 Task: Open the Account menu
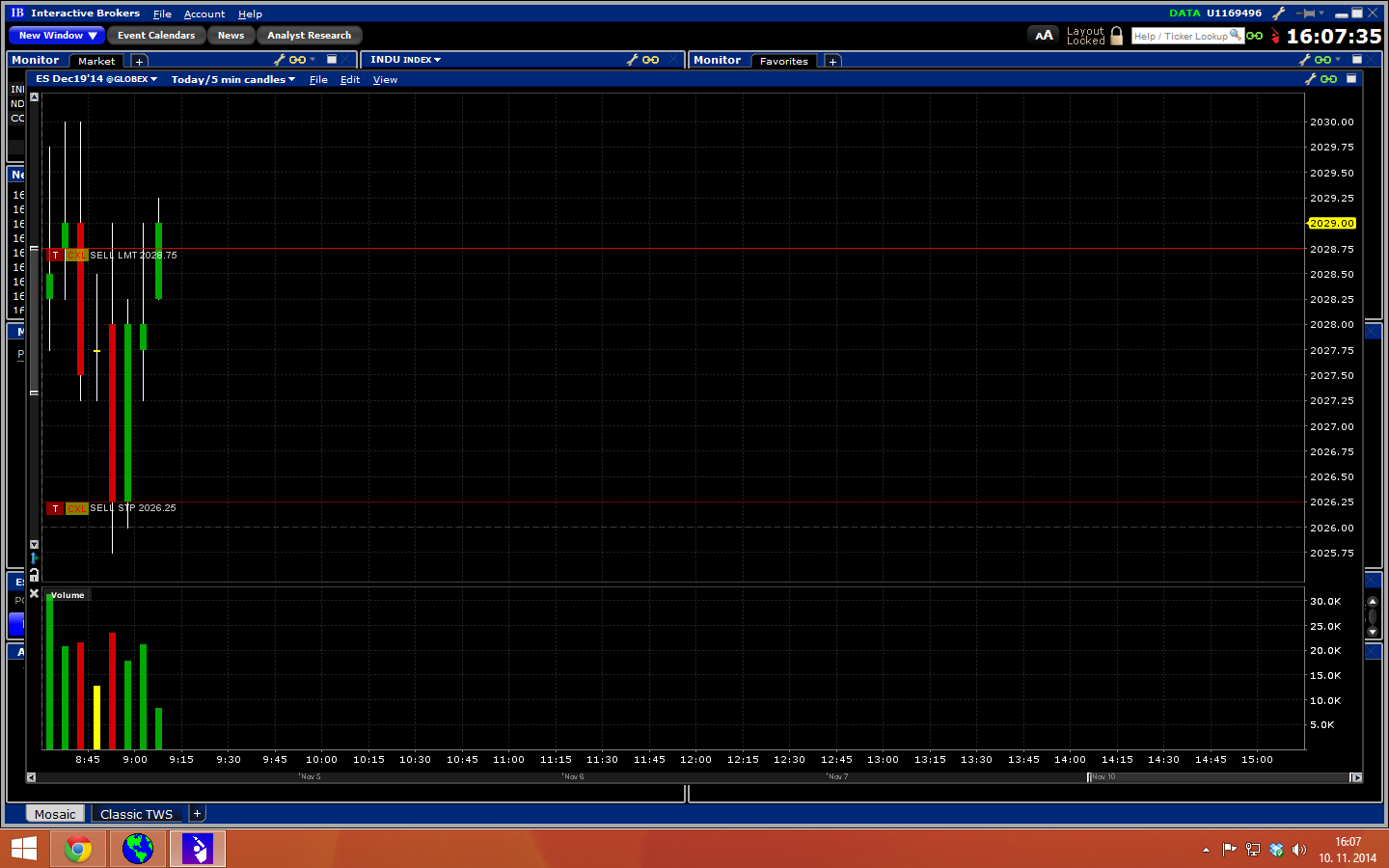pos(204,14)
